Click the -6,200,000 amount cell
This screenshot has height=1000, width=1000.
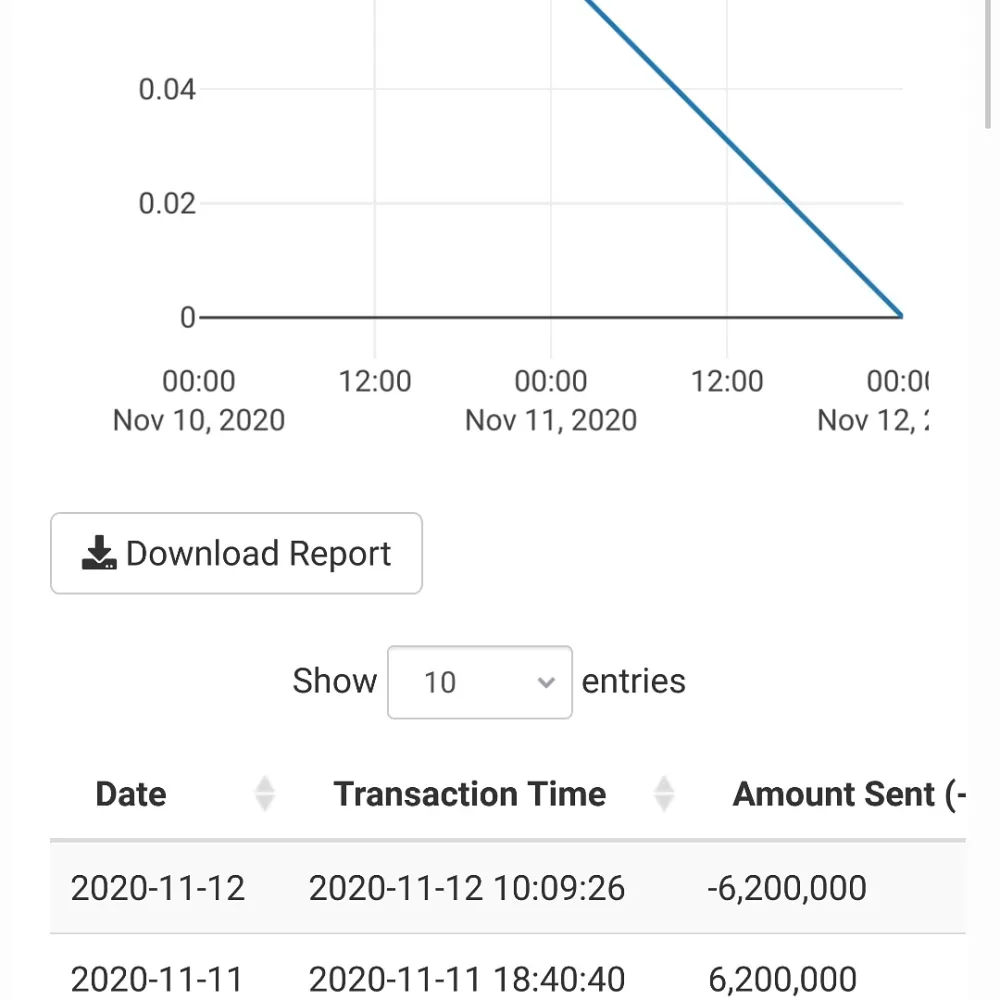click(x=787, y=888)
